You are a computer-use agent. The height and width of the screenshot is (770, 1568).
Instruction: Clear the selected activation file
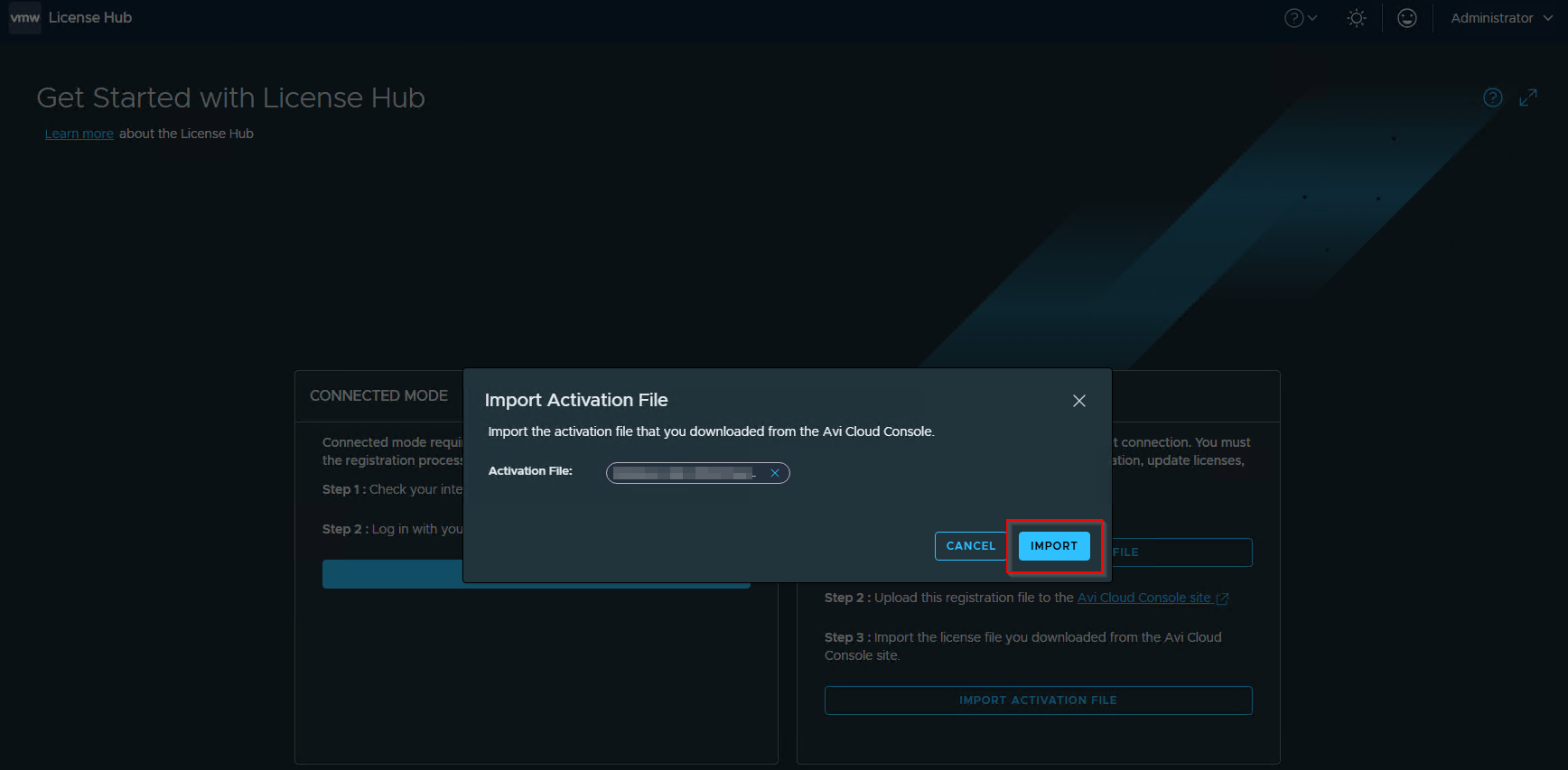click(775, 473)
